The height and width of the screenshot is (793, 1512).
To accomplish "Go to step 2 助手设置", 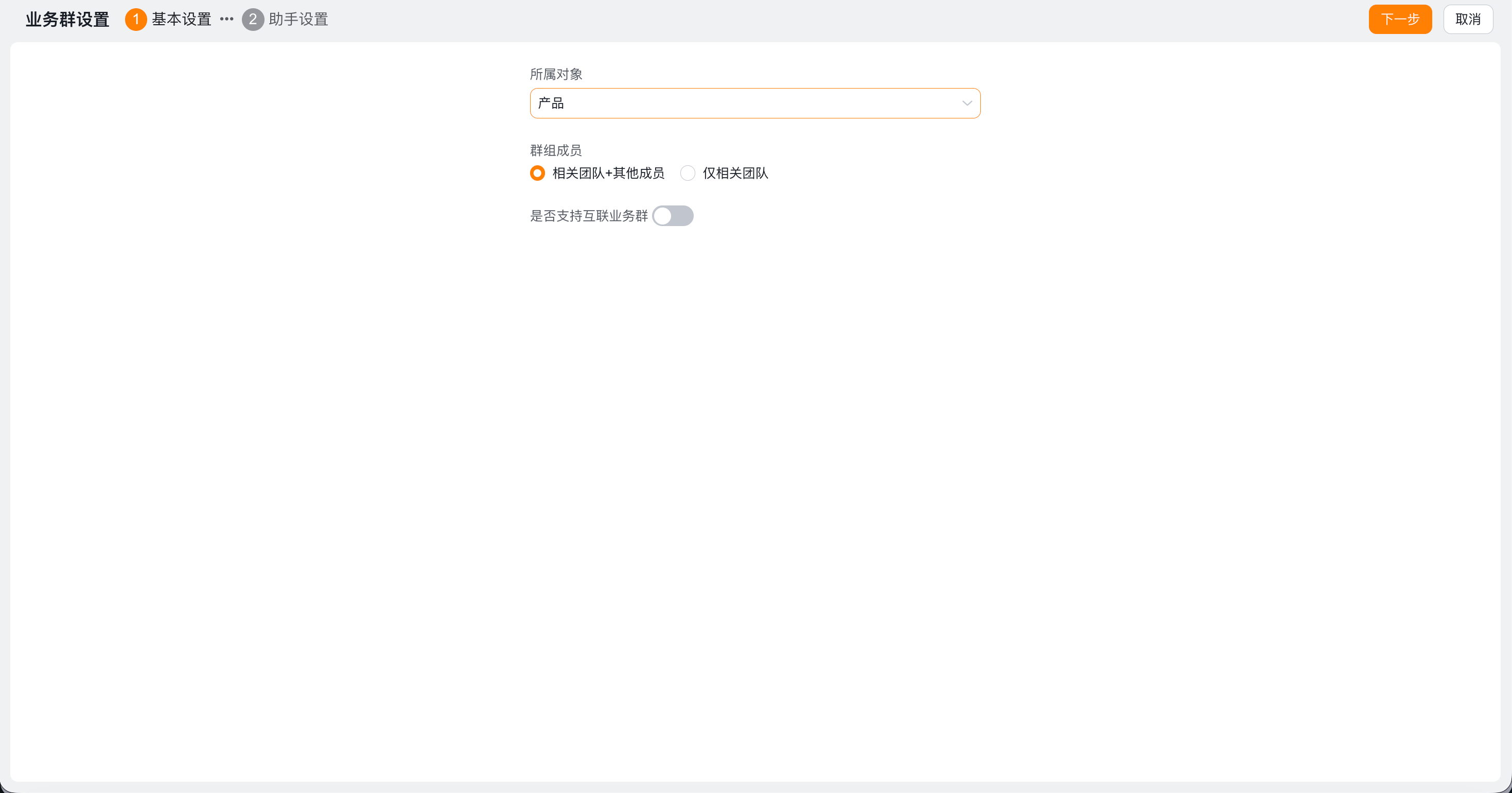I will click(285, 20).
